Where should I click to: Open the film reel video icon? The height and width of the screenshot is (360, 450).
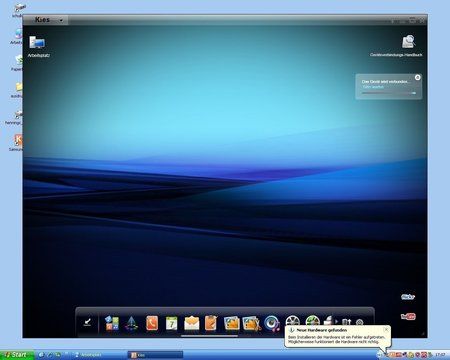[293, 322]
